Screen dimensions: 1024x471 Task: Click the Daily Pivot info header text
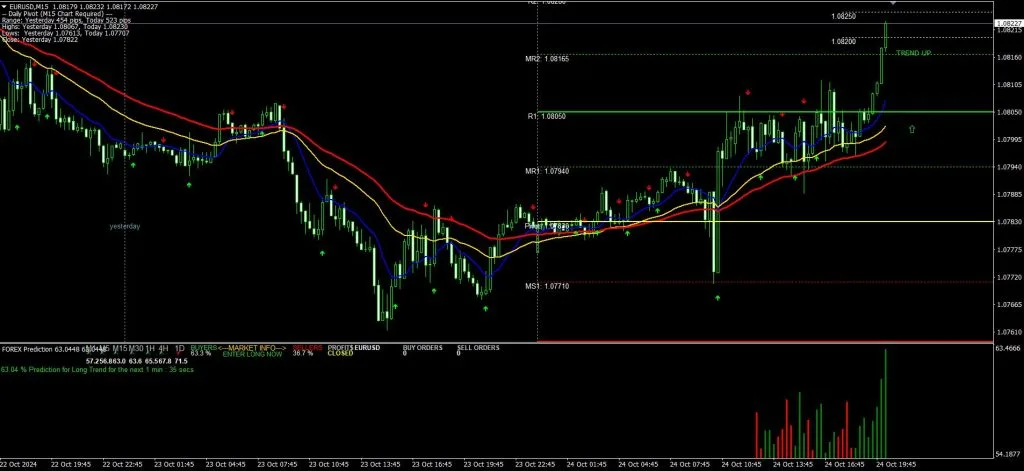pyautogui.click(x=56, y=14)
